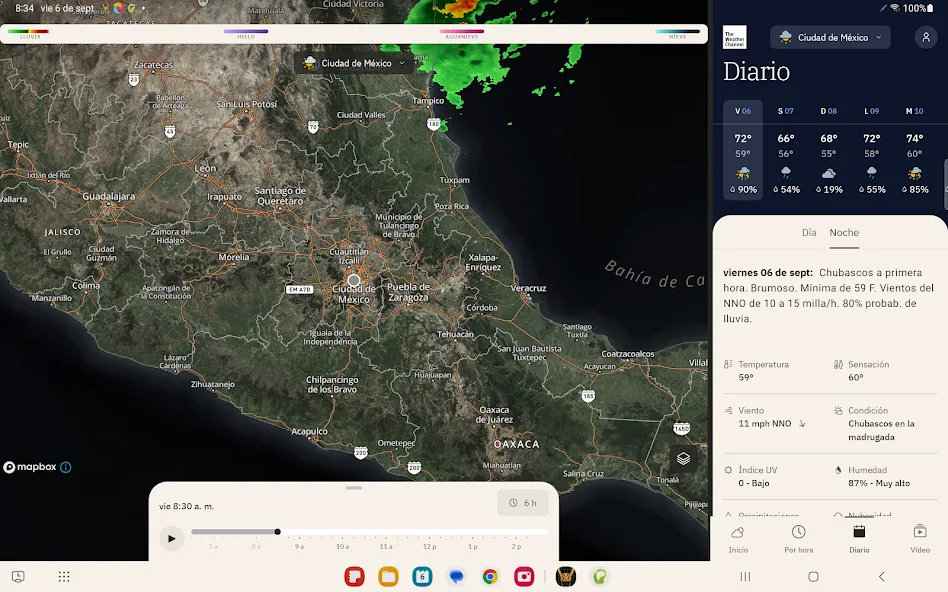Open the user profile icon
948x592 pixels.
click(926, 37)
